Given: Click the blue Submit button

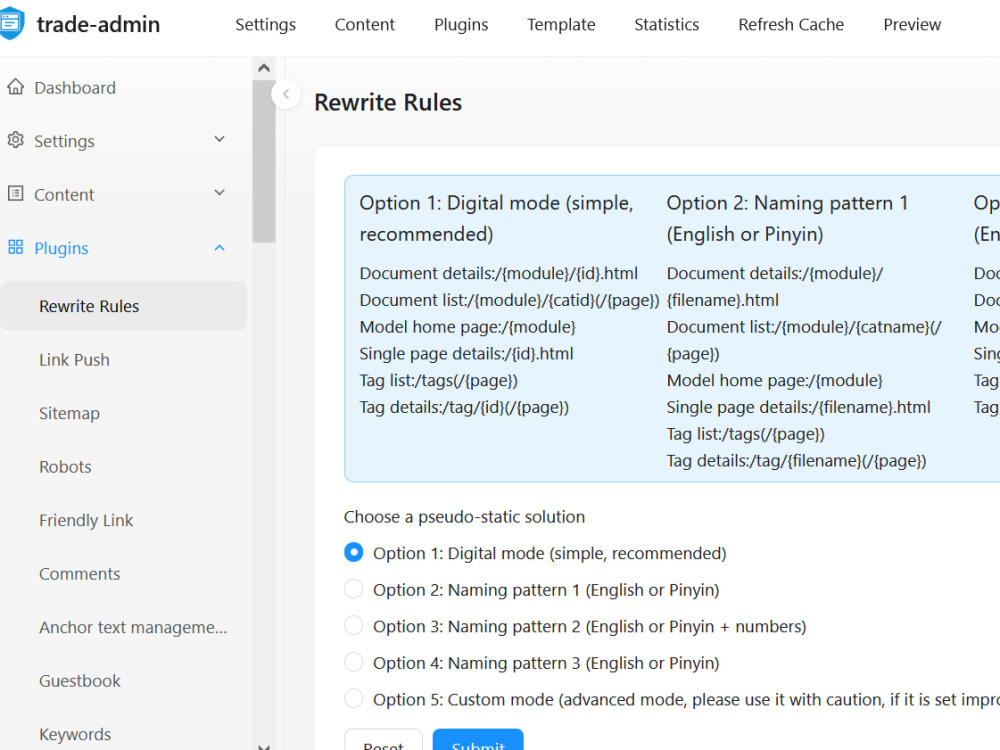Looking at the screenshot, I should (478, 740).
